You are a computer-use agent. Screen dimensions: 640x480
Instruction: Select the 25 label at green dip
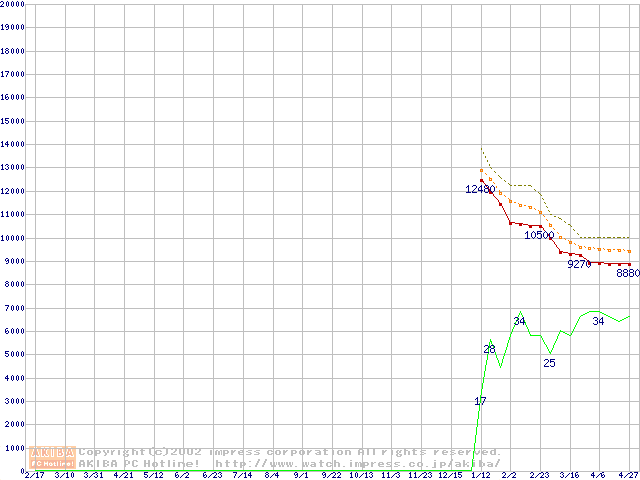[x=549, y=363]
